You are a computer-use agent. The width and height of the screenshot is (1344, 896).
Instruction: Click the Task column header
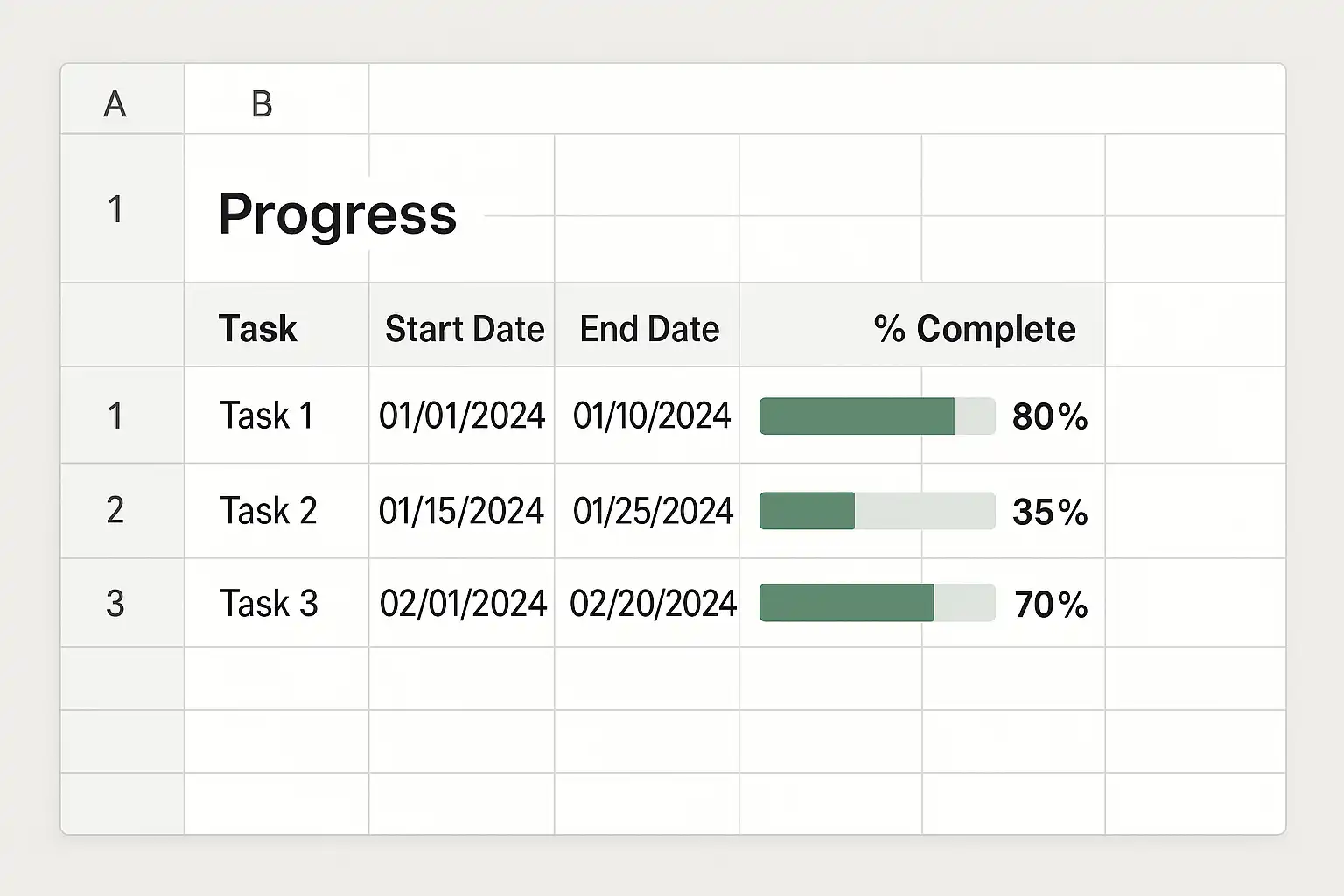coord(258,329)
